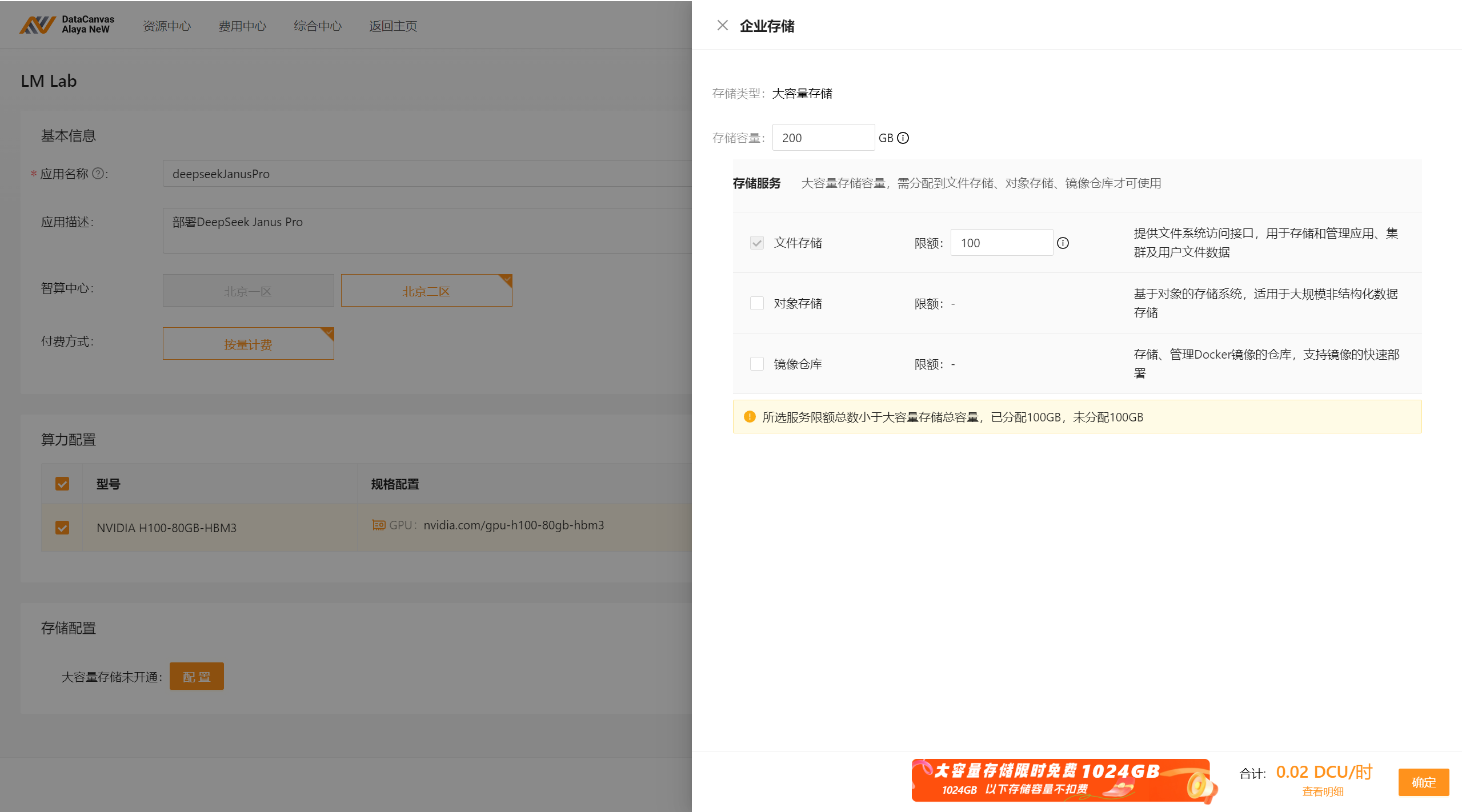Image resolution: width=1462 pixels, height=812 pixels.
Task: Click the 存储容量 input field showing 200
Action: click(823, 138)
